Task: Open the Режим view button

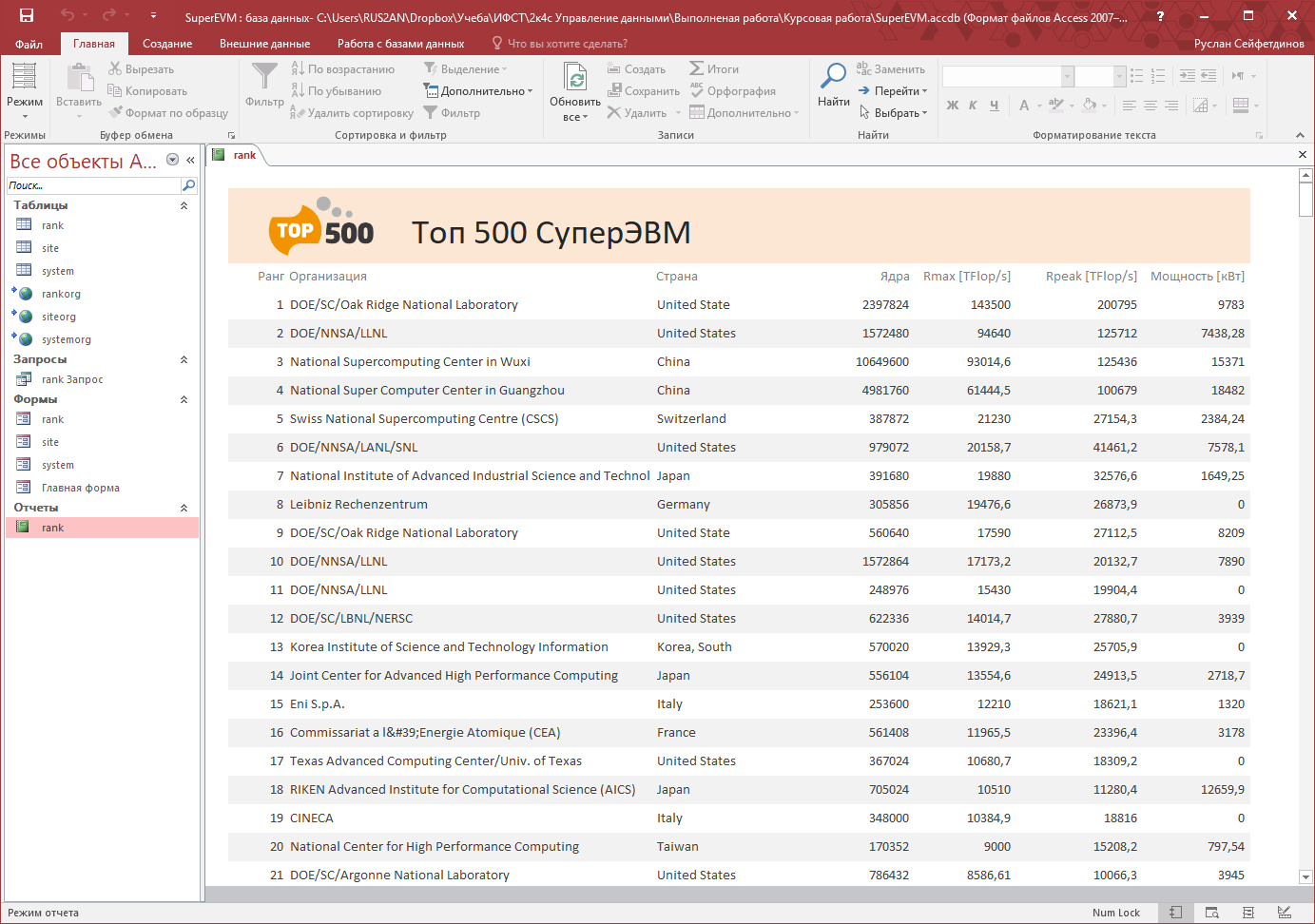Action: click(25, 91)
